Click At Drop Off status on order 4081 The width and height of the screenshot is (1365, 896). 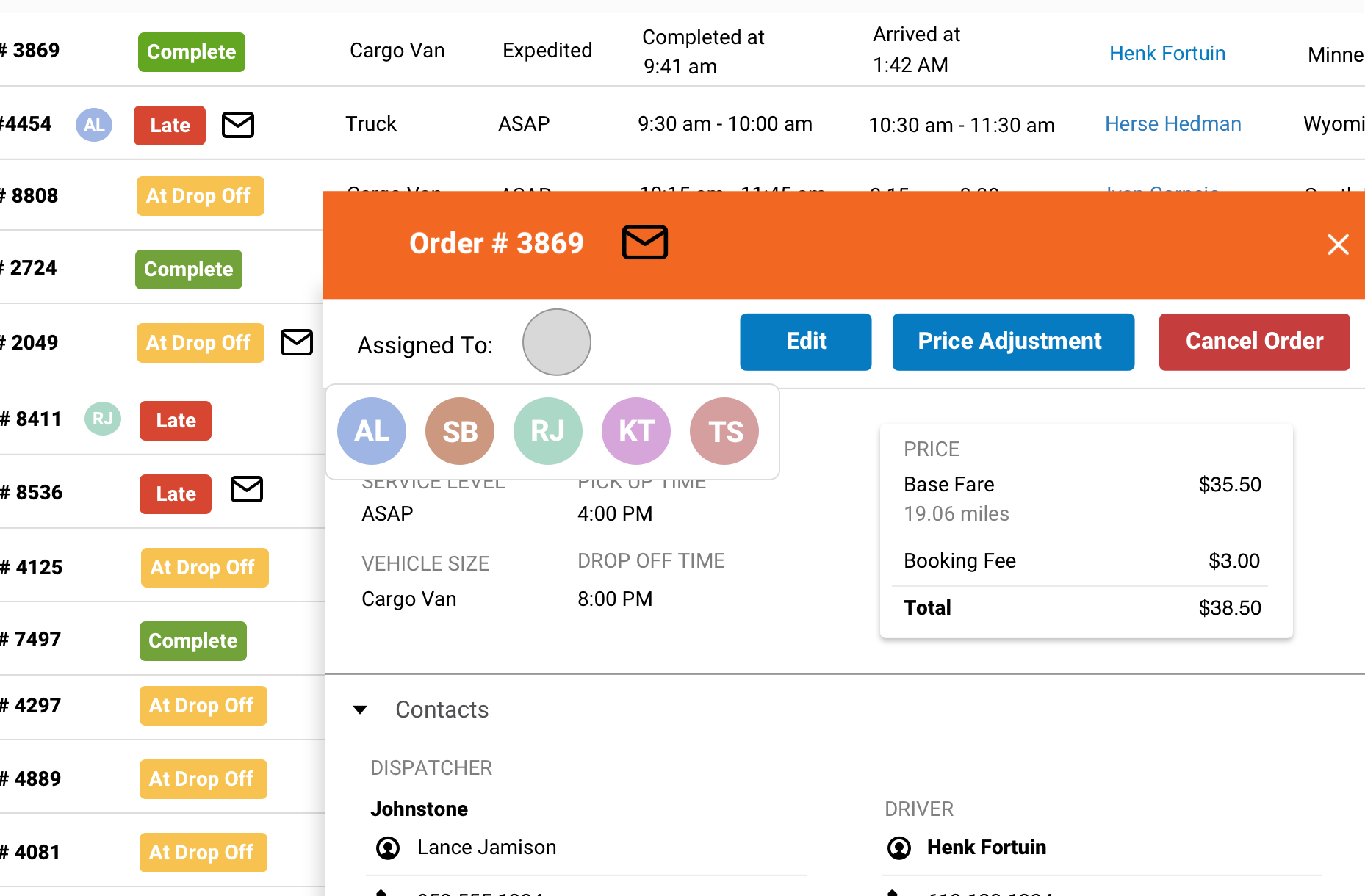pos(204,853)
